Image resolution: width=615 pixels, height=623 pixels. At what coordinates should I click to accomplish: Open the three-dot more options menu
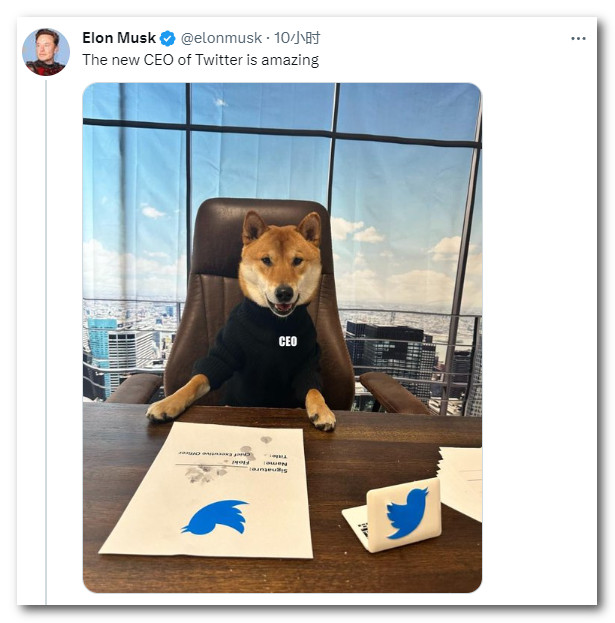[578, 39]
